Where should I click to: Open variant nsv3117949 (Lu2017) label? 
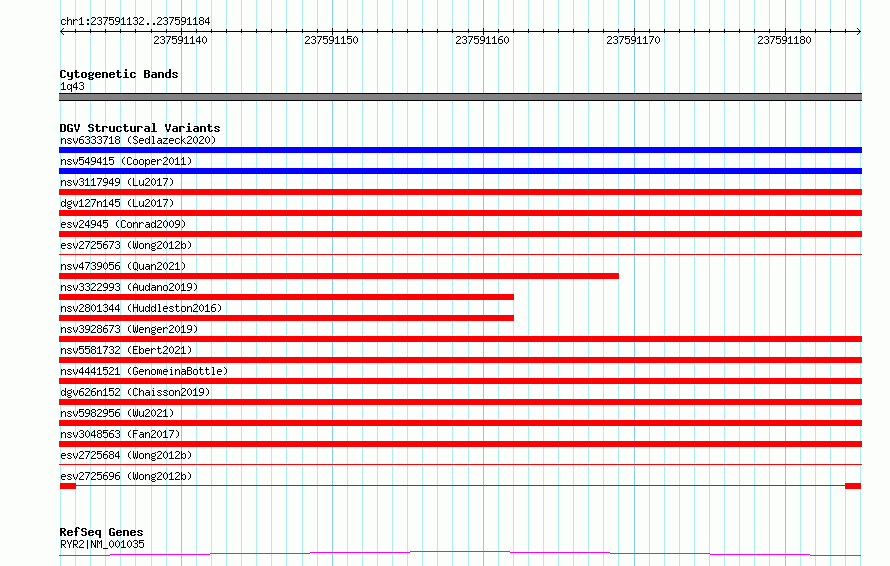point(117,182)
